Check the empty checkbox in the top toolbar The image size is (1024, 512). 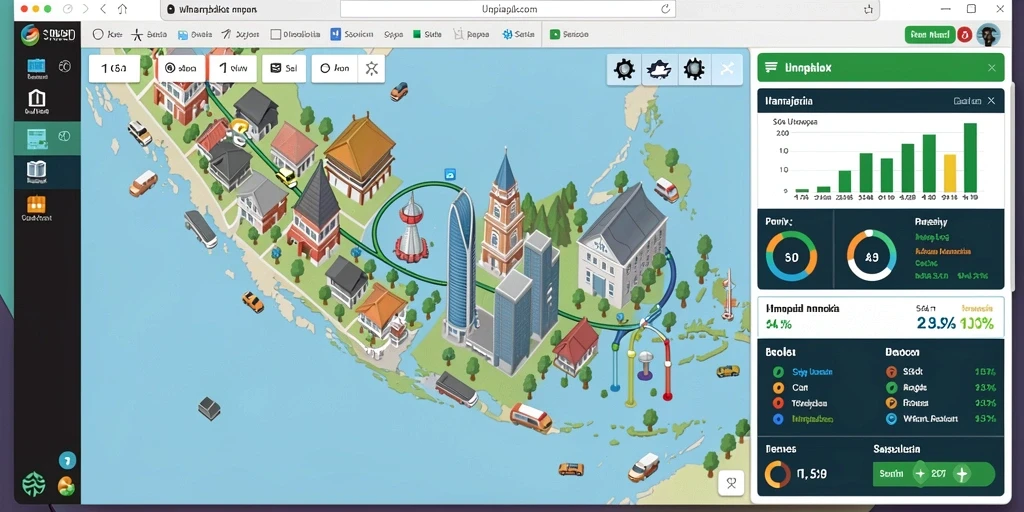pos(275,35)
